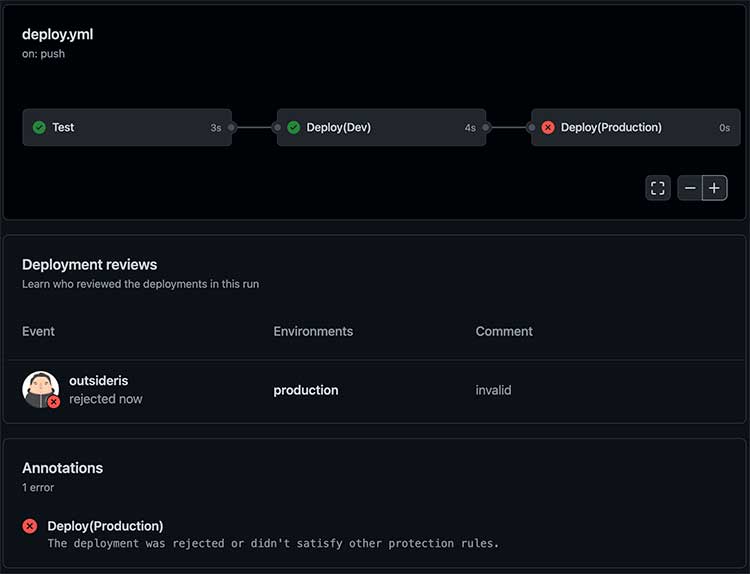Image resolution: width=750 pixels, height=574 pixels.
Task: Click the rejected badge on outsideris avatar
Action: click(x=54, y=402)
